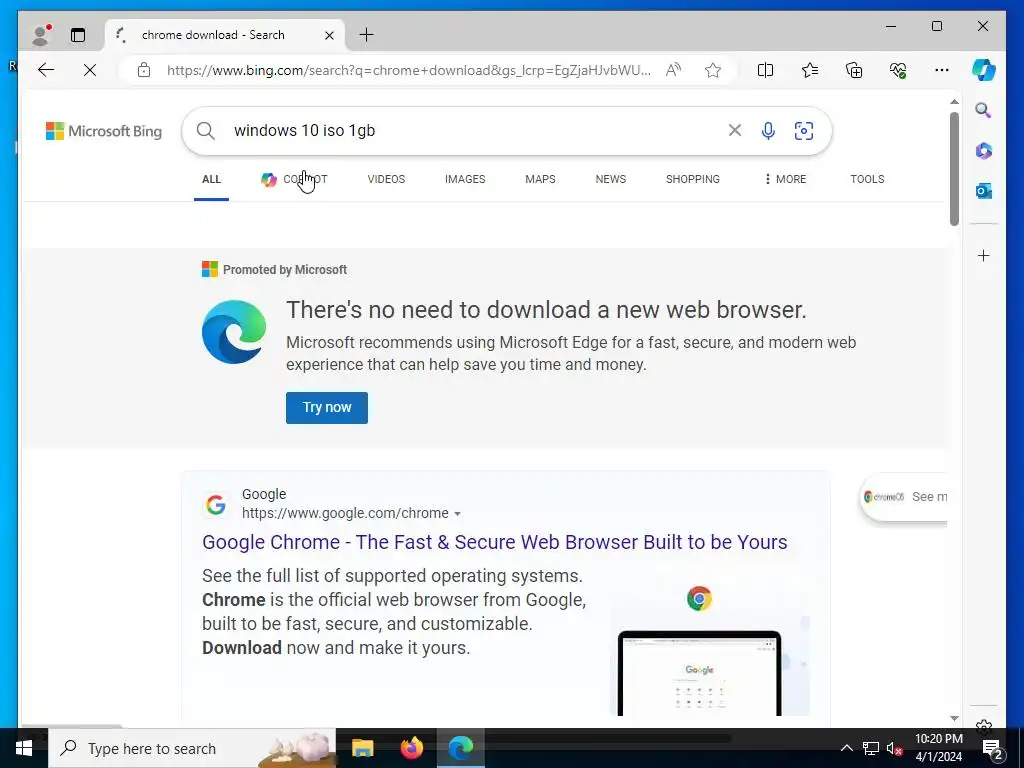Screen dimensions: 1024x768
Task: Close the chrome download search tab
Action: [329, 35]
